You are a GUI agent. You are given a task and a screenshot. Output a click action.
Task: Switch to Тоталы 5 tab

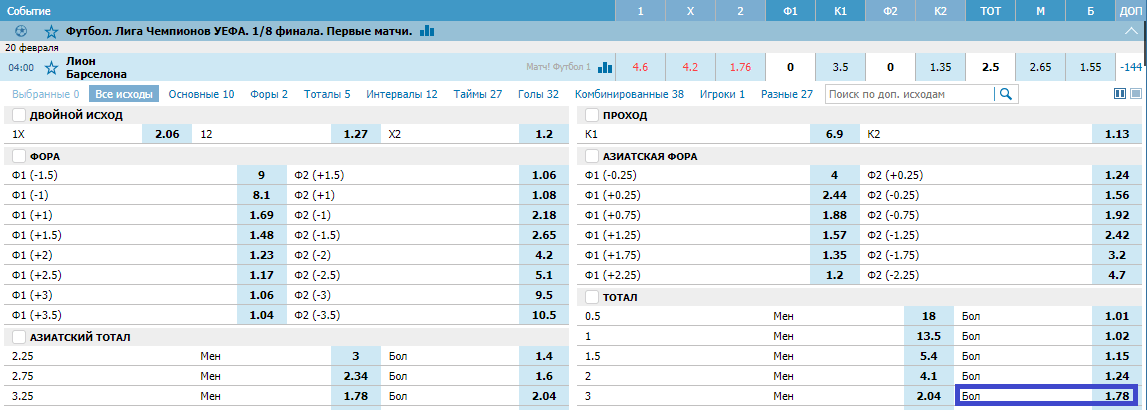[x=327, y=94]
